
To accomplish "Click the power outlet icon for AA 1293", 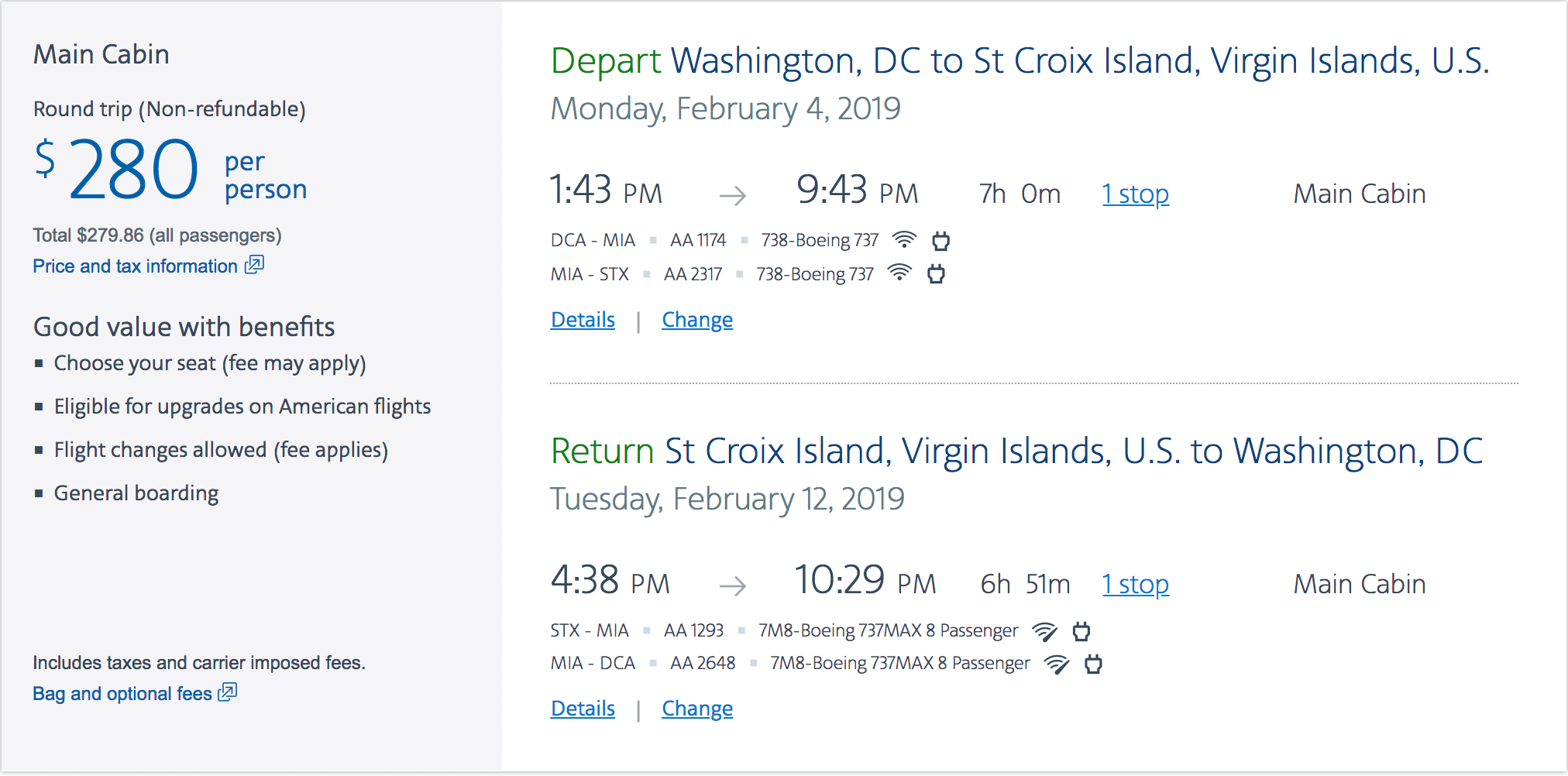I will [1081, 631].
